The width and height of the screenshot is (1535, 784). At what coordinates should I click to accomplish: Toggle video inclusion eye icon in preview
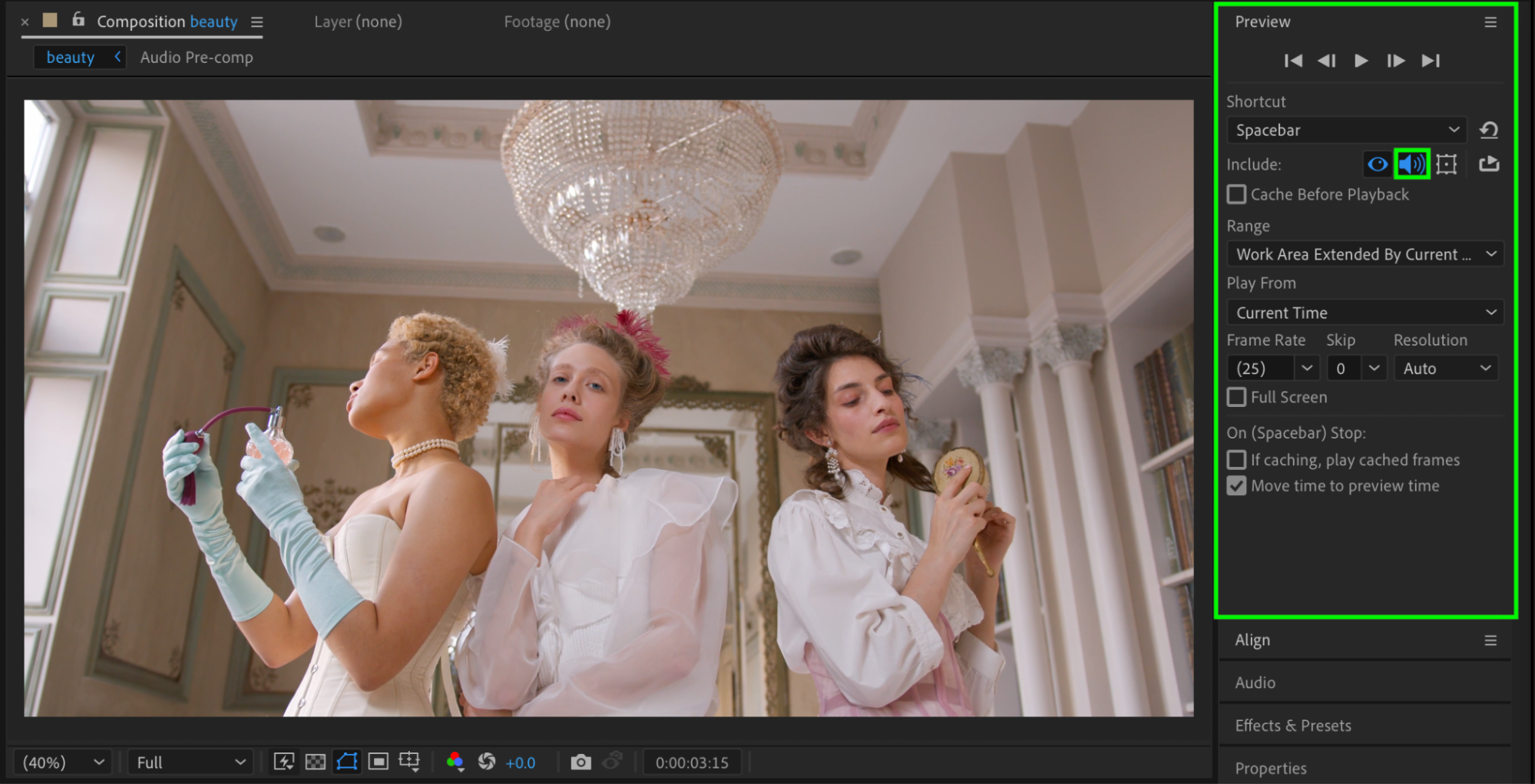(1378, 164)
